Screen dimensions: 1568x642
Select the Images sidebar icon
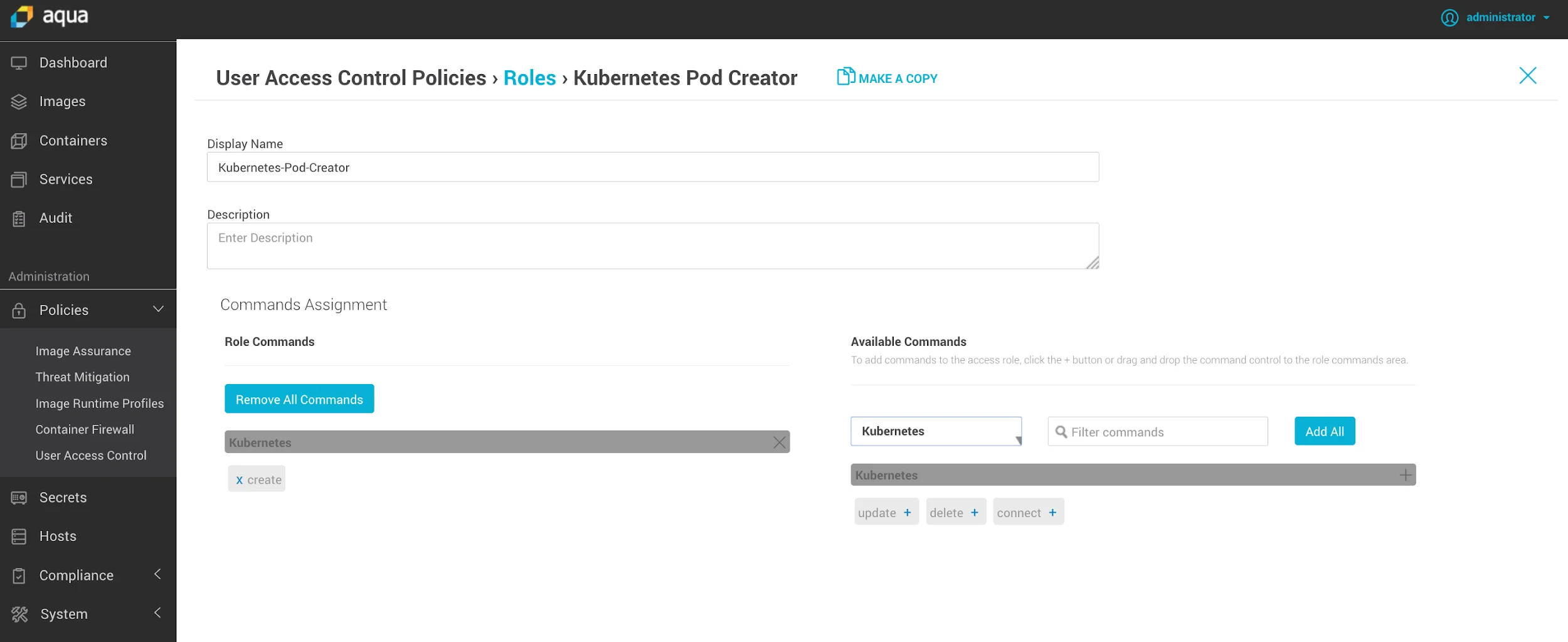[19, 101]
